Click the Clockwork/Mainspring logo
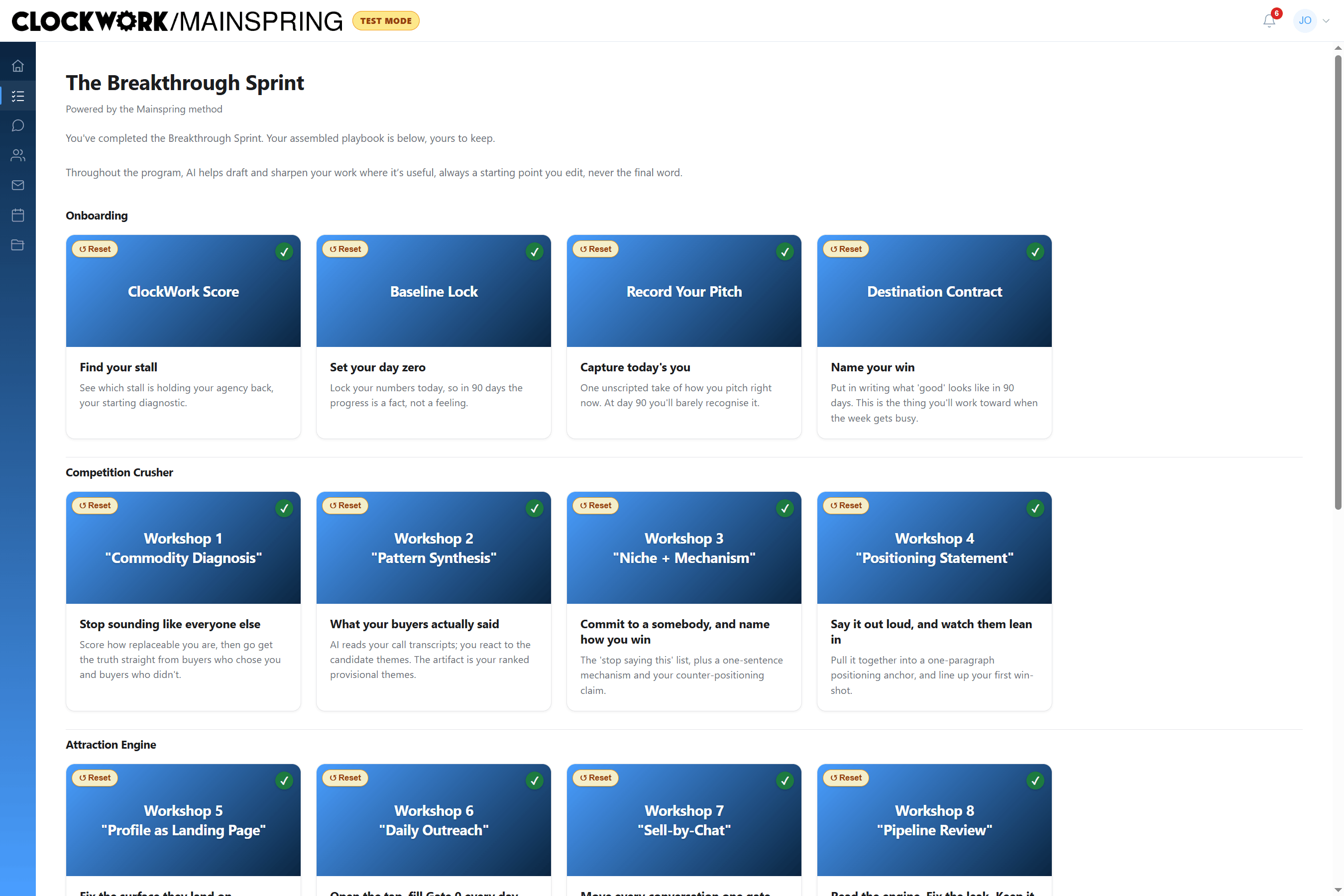Viewport: 1344px width, 896px height. (x=177, y=21)
